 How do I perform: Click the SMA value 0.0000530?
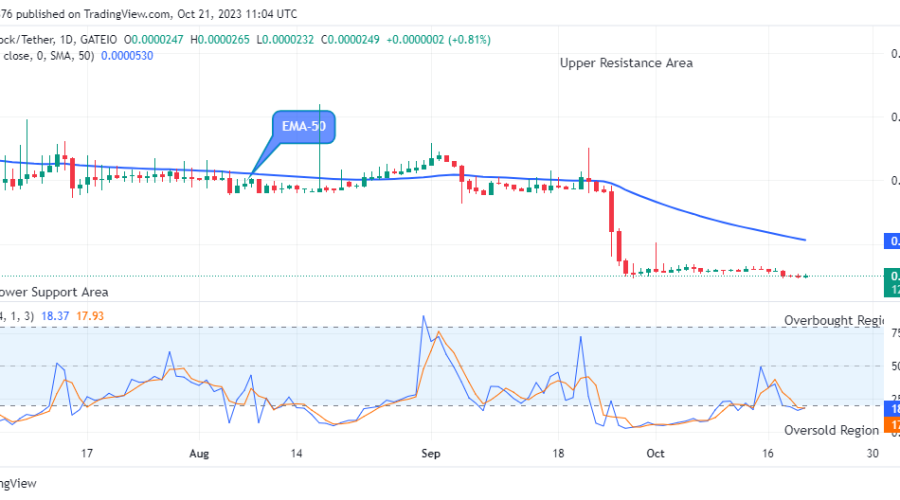click(127, 56)
